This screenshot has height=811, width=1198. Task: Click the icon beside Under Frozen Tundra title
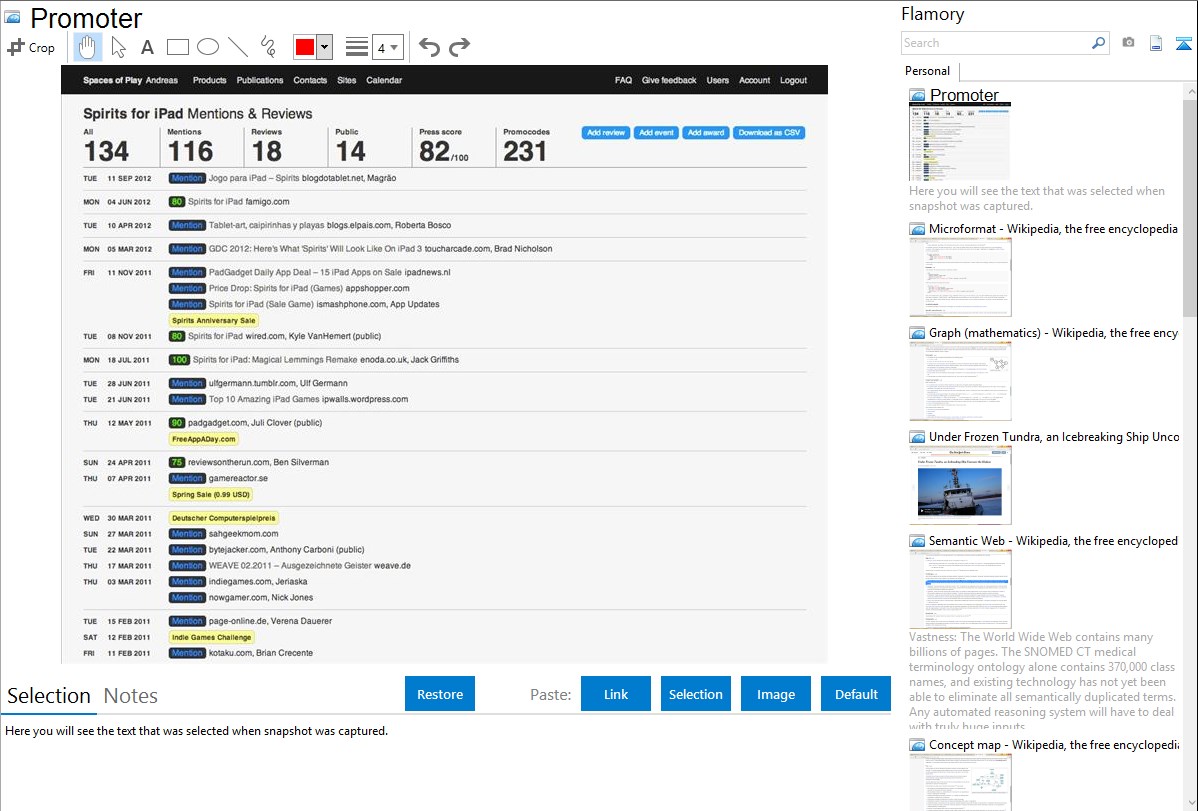(917, 437)
